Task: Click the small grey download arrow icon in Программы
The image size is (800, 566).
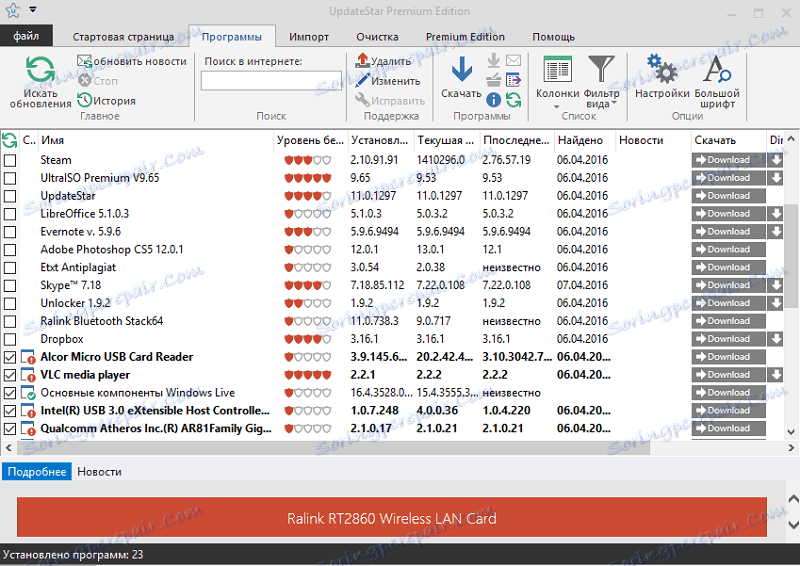Action: tap(493, 61)
